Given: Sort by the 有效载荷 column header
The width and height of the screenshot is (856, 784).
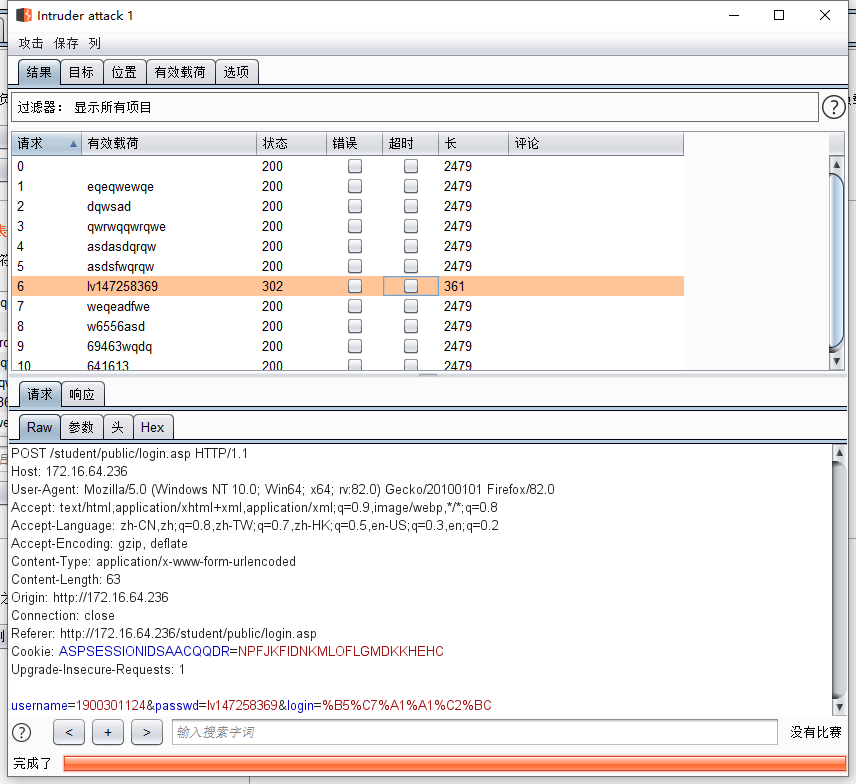Looking at the screenshot, I should [169, 144].
